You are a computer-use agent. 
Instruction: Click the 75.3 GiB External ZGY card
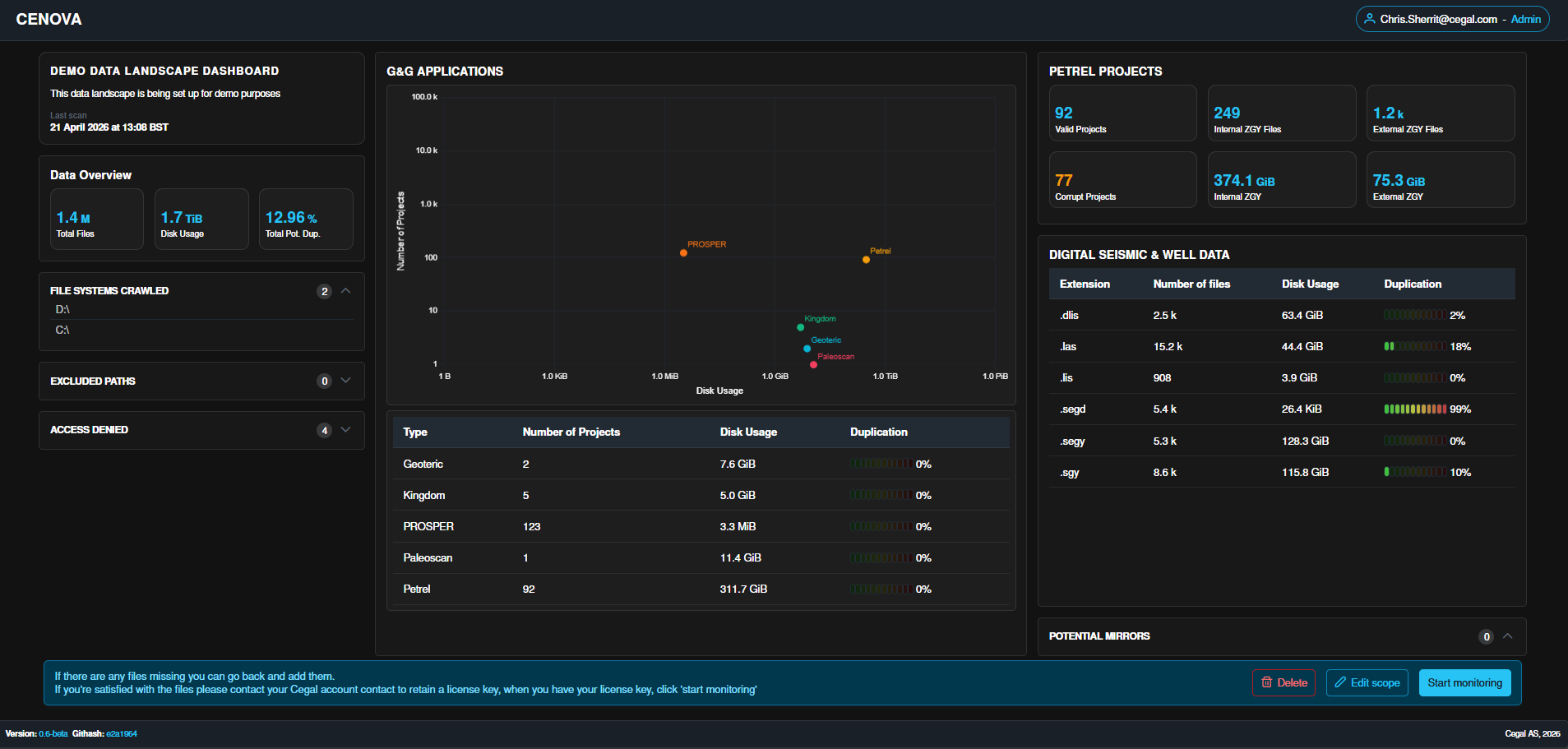(x=1441, y=180)
